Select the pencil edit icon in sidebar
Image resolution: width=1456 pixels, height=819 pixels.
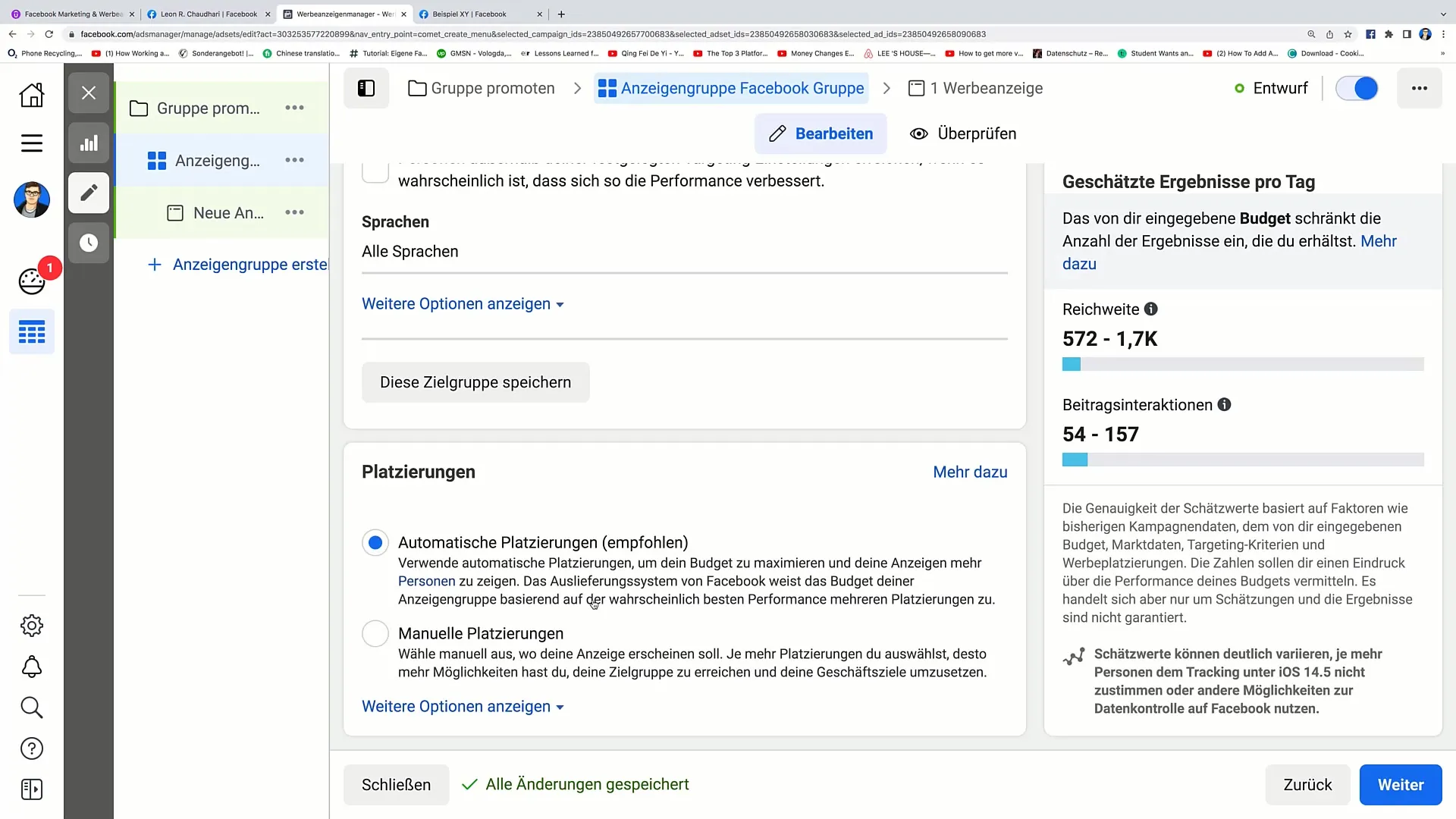(89, 193)
